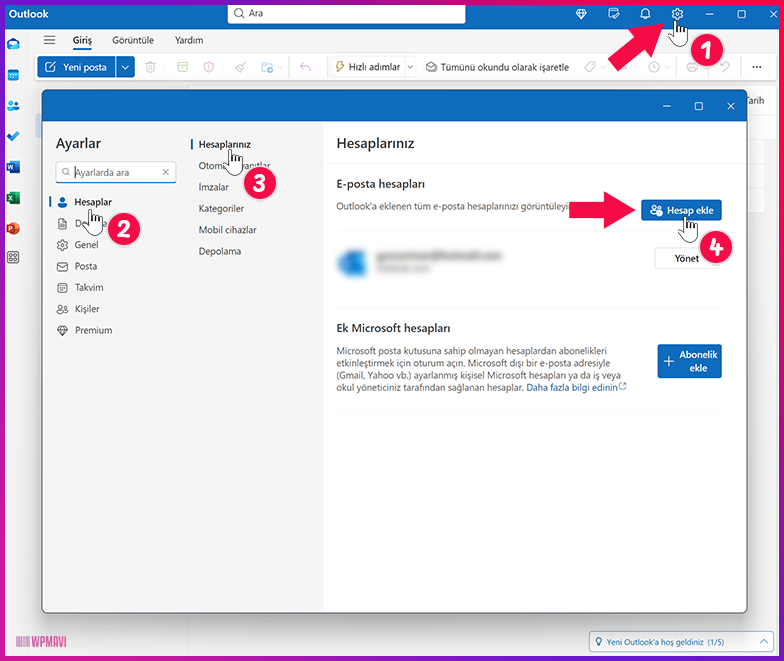Click the Archive icon in the toolbar
The image size is (784, 661).
click(x=182, y=67)
